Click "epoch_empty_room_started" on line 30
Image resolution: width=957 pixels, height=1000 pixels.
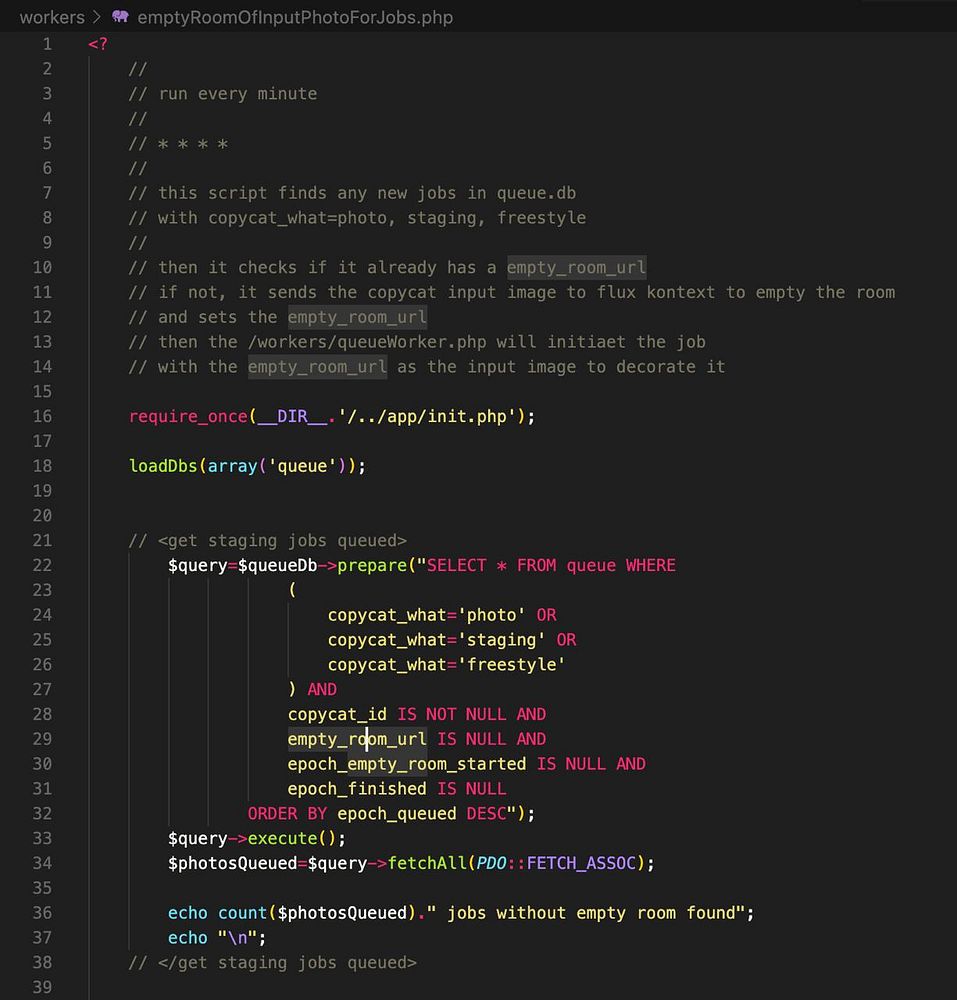click(x=407, y=764)
